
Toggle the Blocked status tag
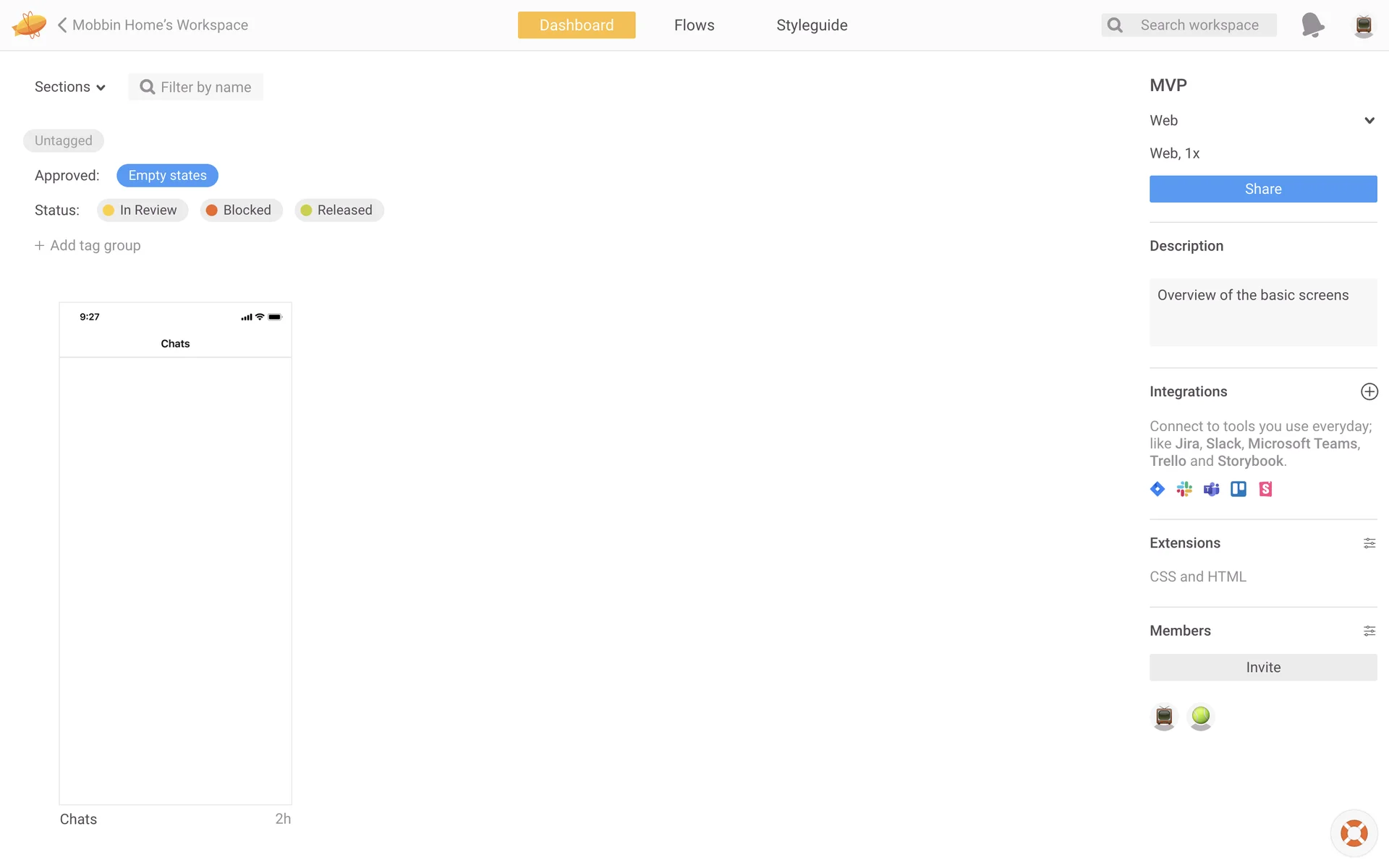[x=241, y=210]
